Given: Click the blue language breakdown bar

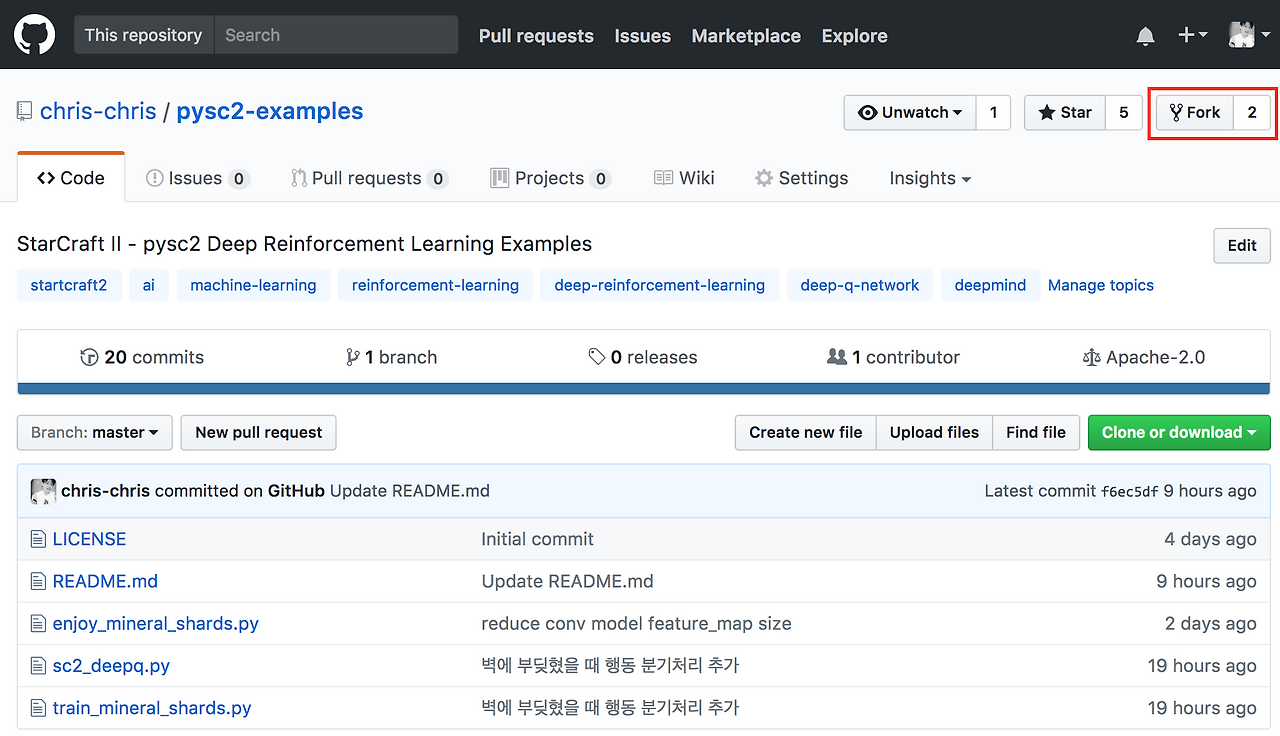Looking at the screenshot, I should 644,389.
